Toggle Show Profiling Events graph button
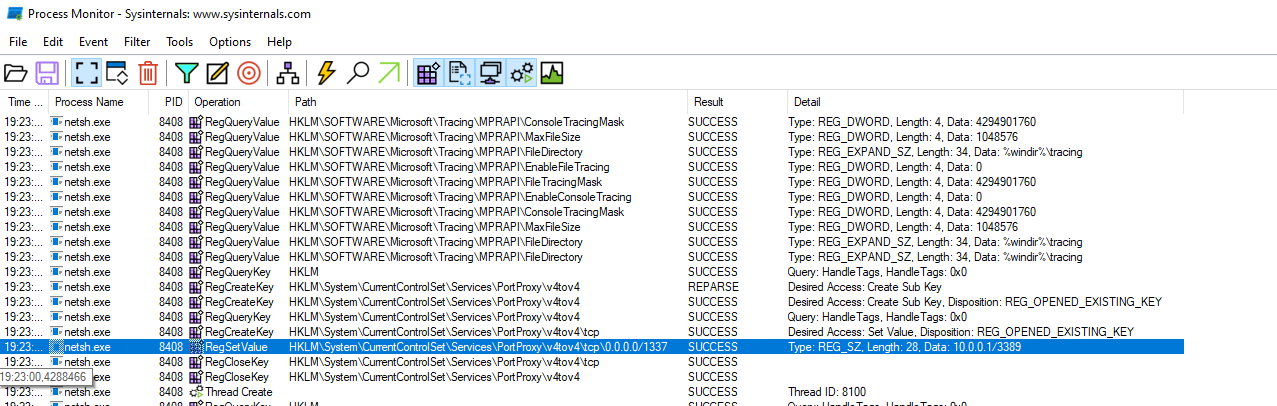Screen dimensions: 1277x406 pyautogui.click(x=552, y=73)
